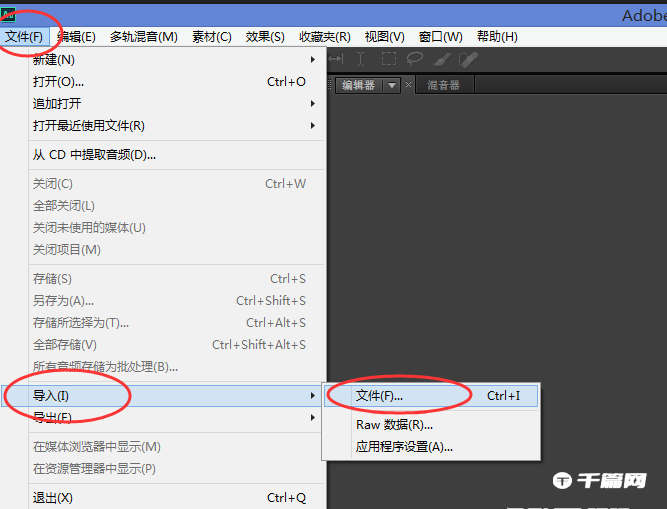667x509 pixels.
Task: Click 关闭未使用的媒体(U) entry
Action: point(176,228)
